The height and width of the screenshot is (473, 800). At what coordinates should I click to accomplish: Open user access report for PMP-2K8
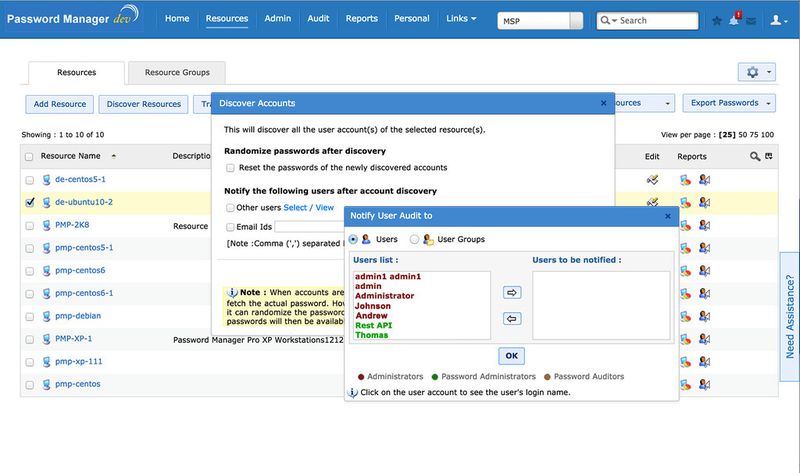704,225
